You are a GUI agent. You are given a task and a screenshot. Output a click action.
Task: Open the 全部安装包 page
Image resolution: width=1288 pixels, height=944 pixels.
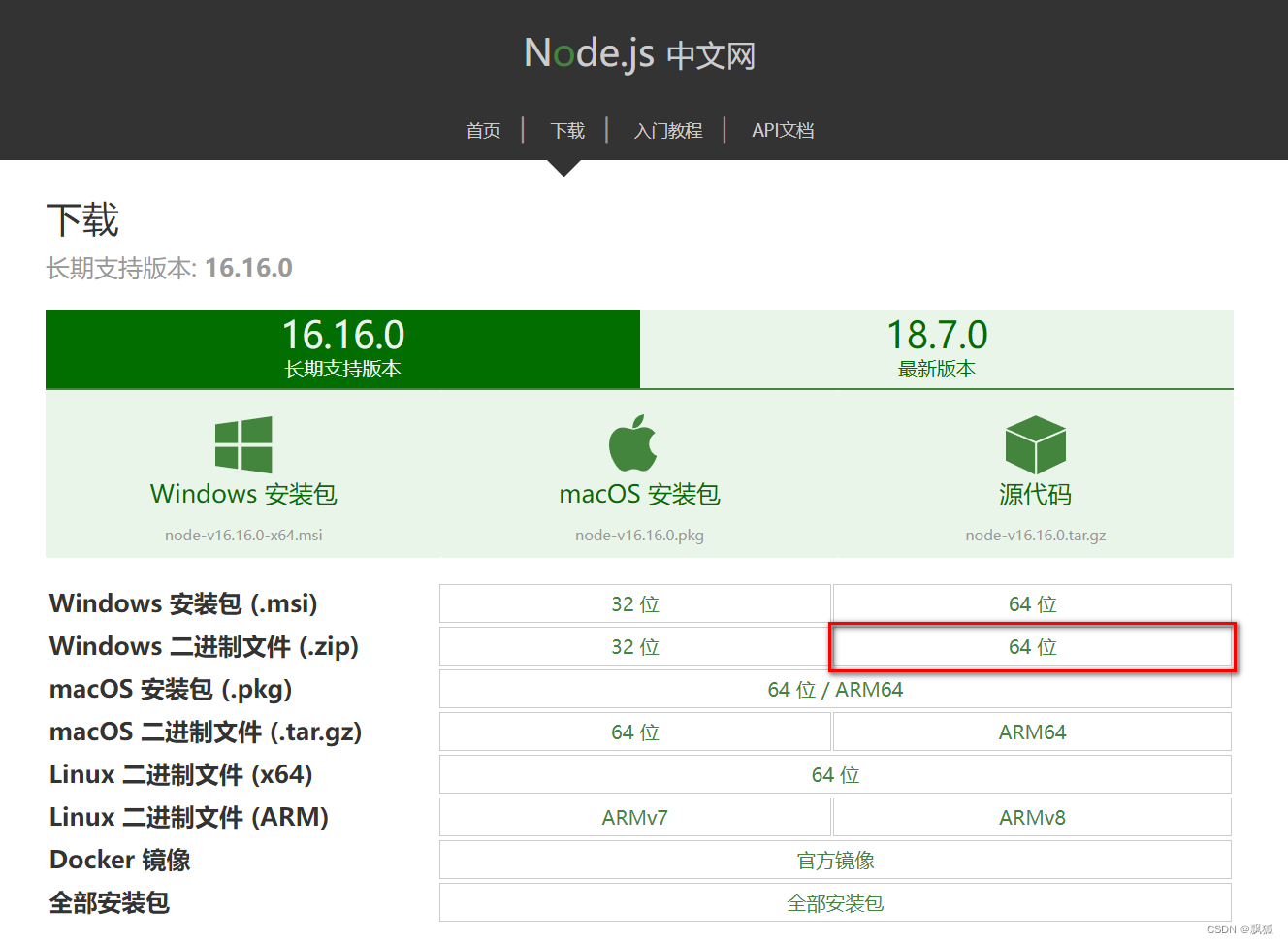tap(835, 902)
